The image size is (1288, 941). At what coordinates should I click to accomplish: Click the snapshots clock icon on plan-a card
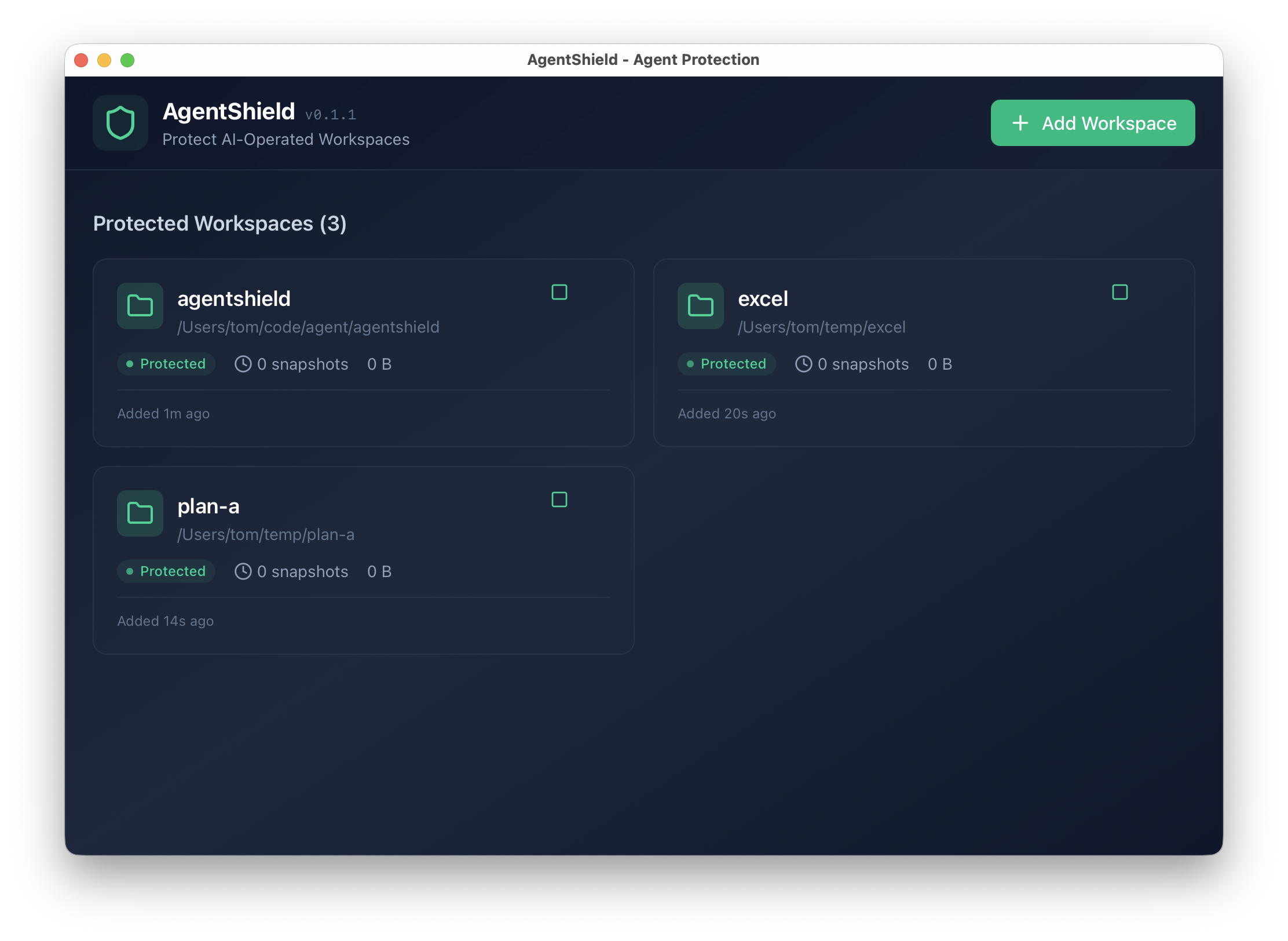[243, 571]
